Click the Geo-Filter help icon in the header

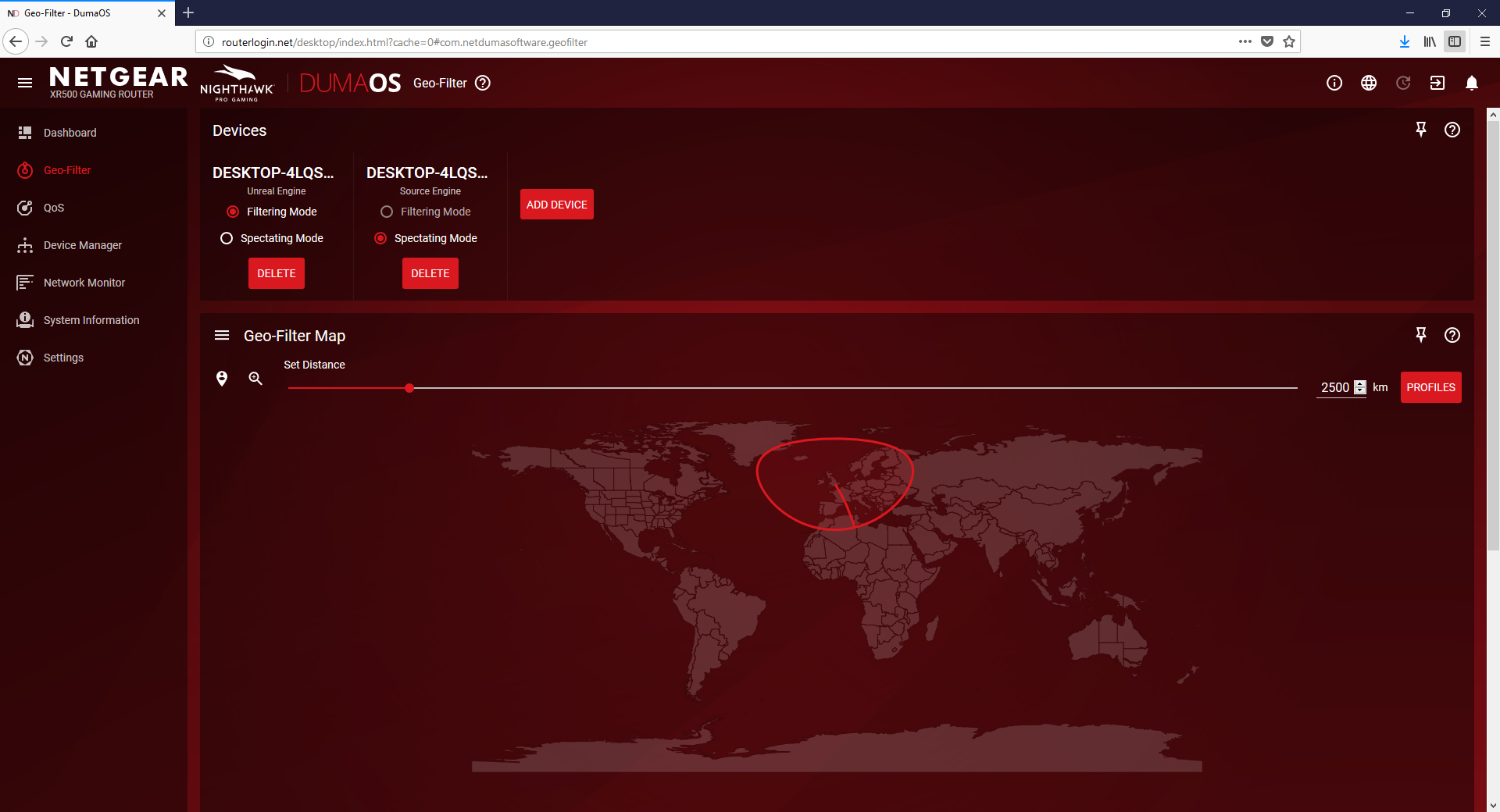[x=483, y=83]
